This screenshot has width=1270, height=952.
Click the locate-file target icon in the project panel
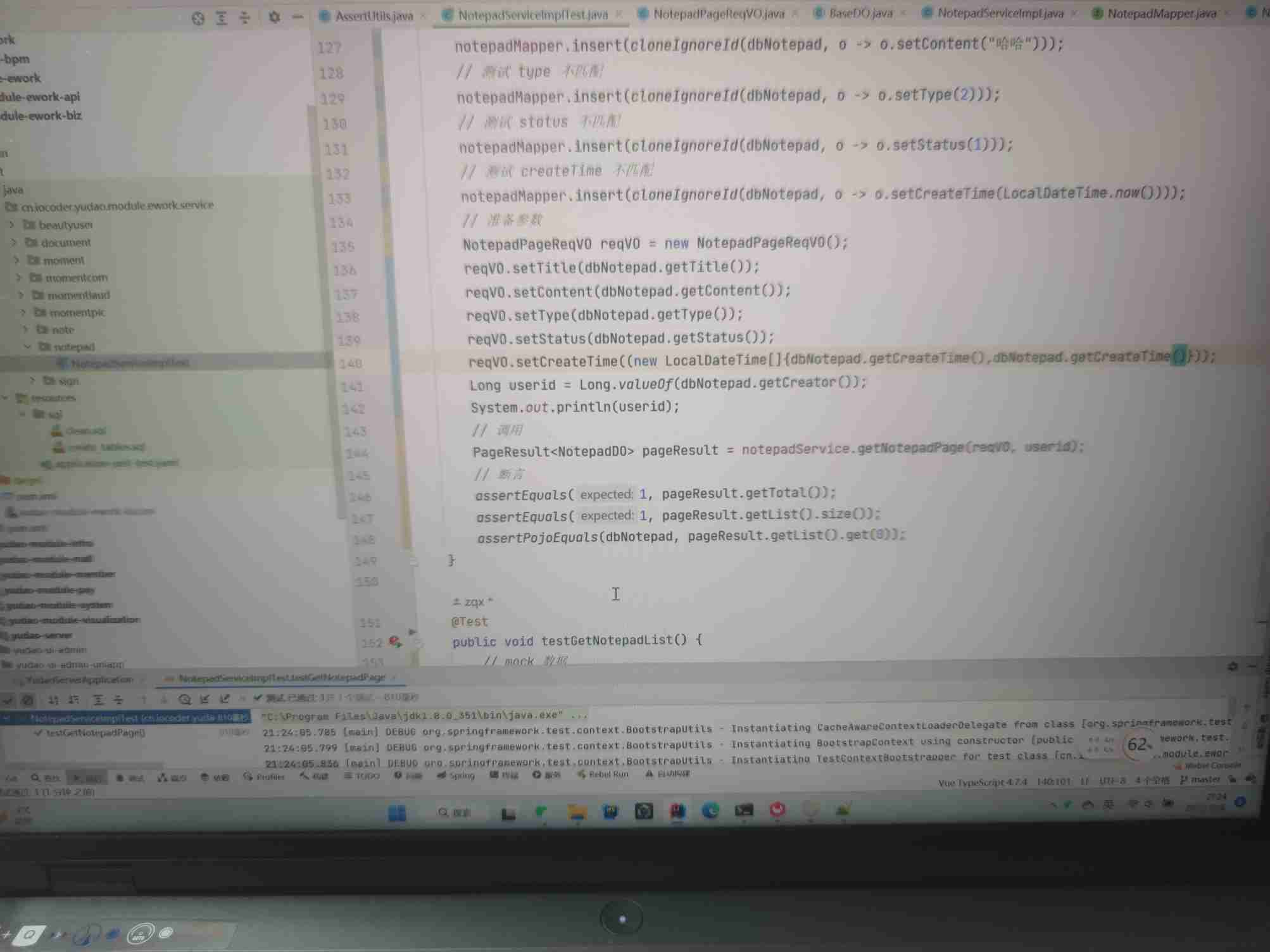[198, 18]
